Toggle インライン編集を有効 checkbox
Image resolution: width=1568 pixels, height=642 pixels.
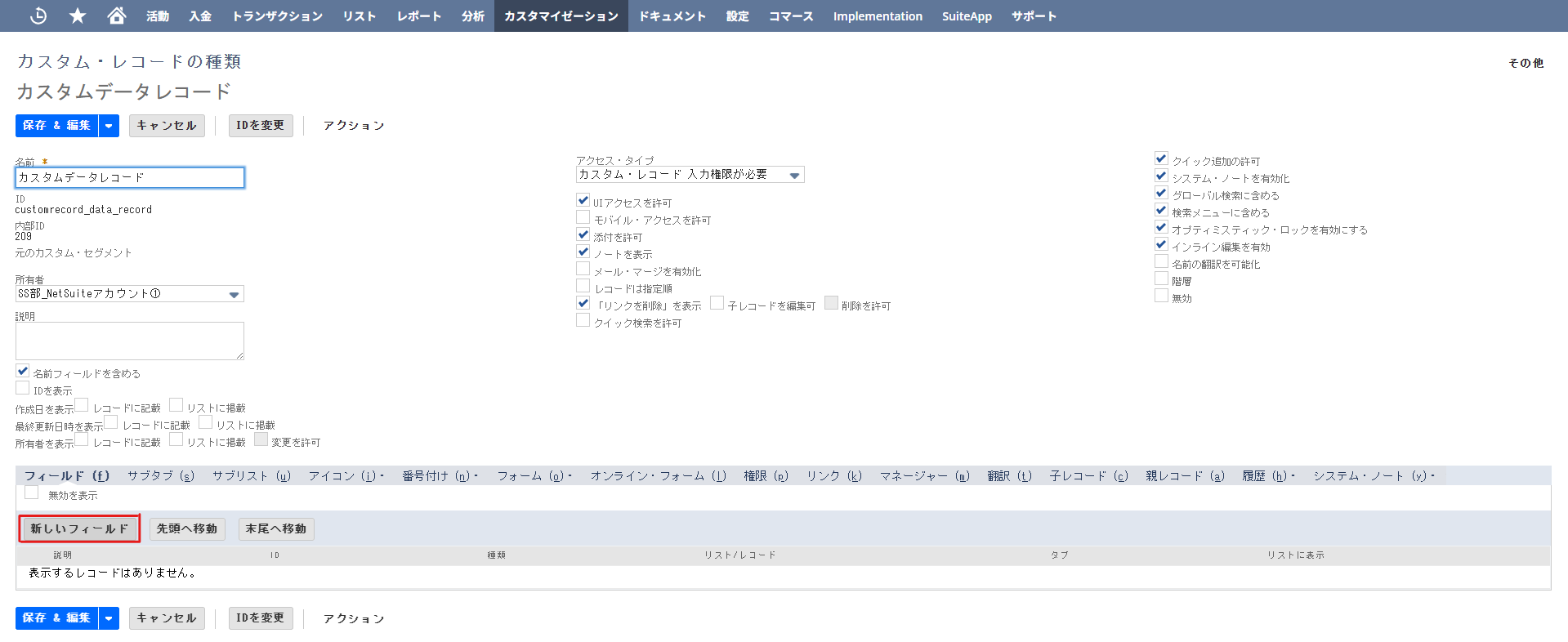pyautogui.click(x=1161, y=244)
